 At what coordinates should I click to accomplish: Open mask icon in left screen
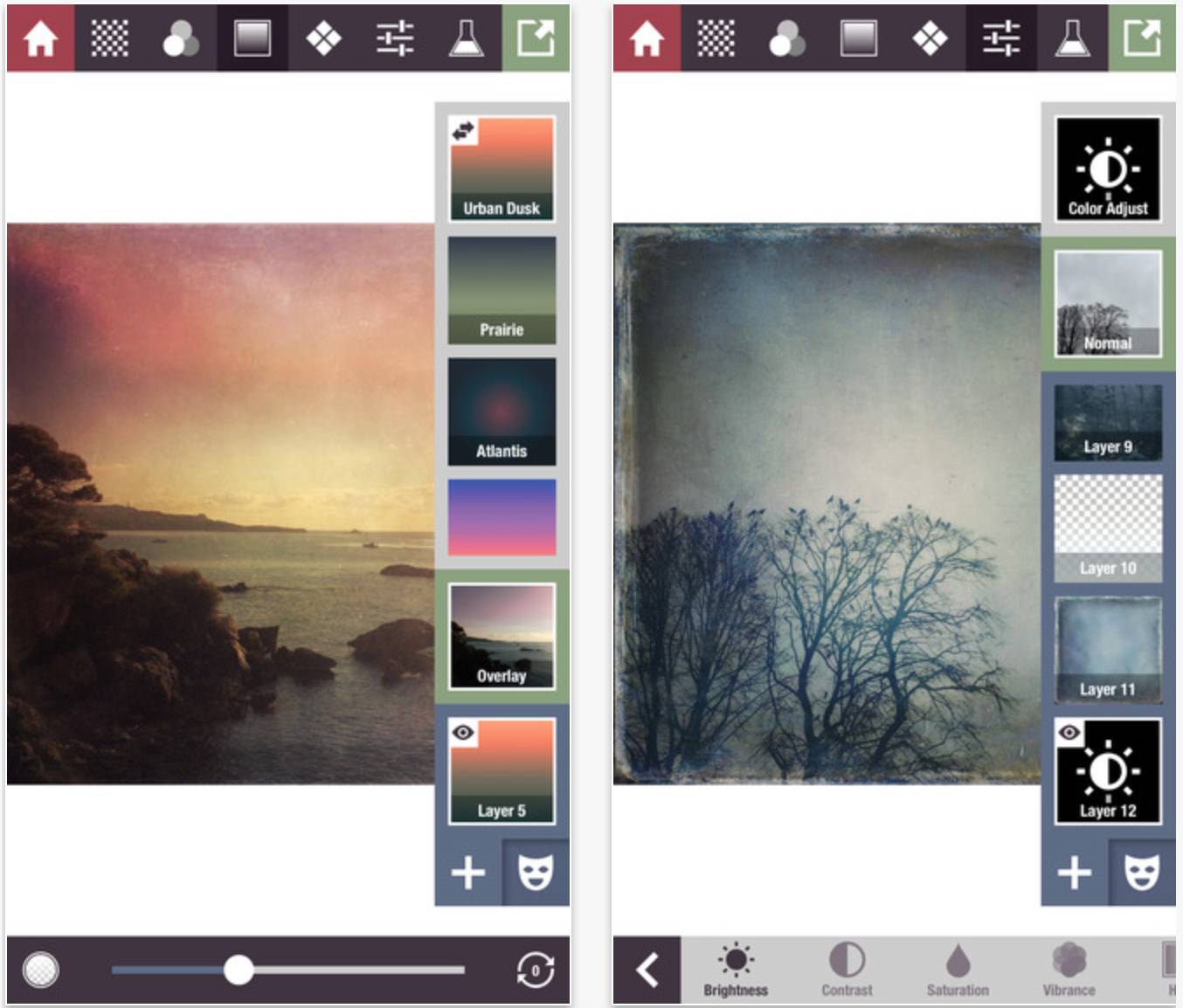pyautogui.click(x=536, y=873)
